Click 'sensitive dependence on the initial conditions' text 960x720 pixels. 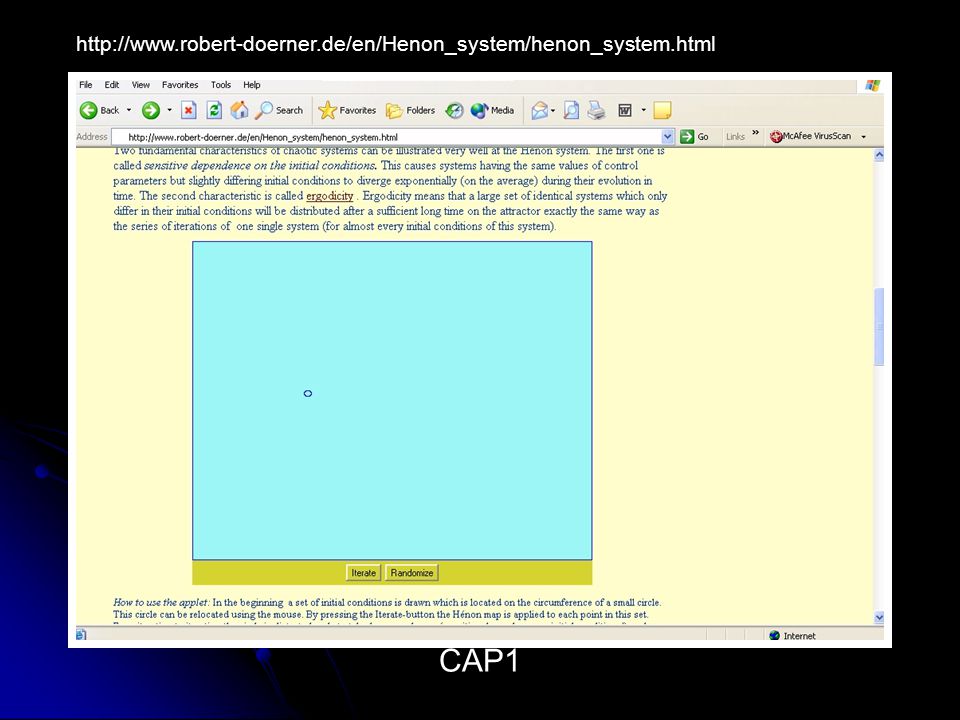[260, 165]
